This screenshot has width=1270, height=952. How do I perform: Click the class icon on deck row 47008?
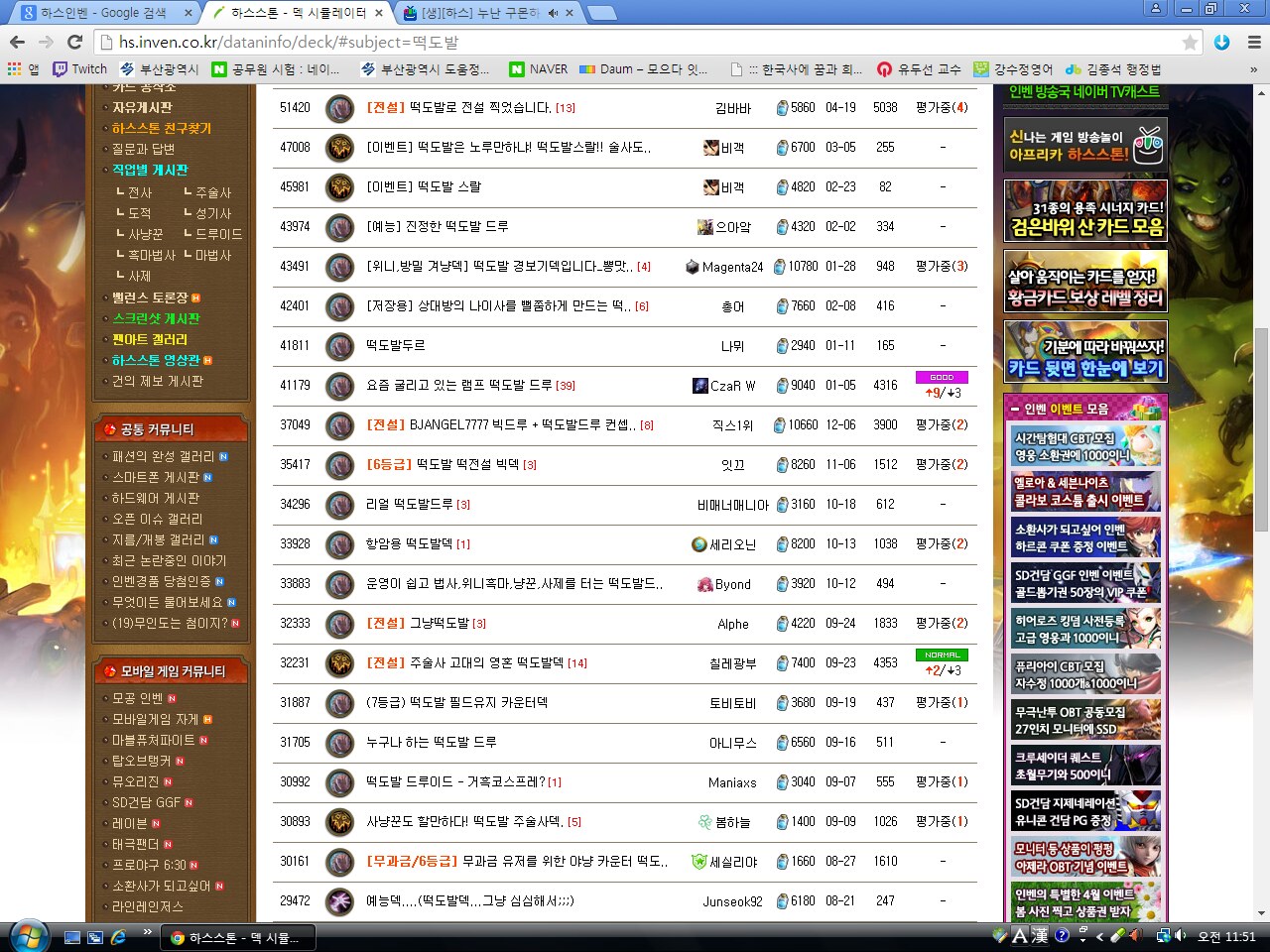pos(339,147)
